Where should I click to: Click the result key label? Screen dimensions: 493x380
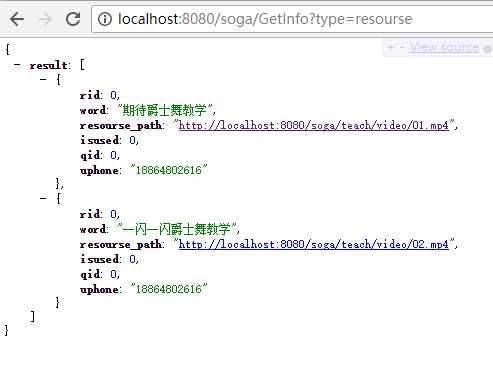click(x=49, y=65)
